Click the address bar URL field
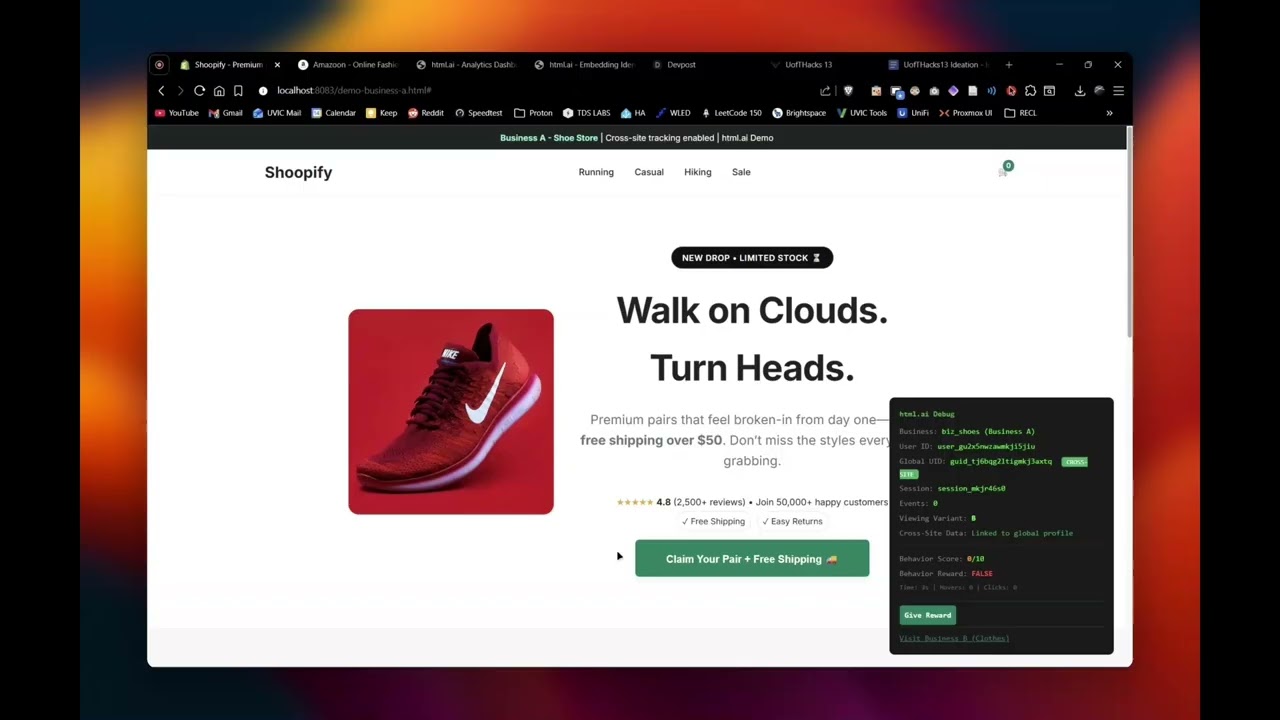 pos(540,91)
